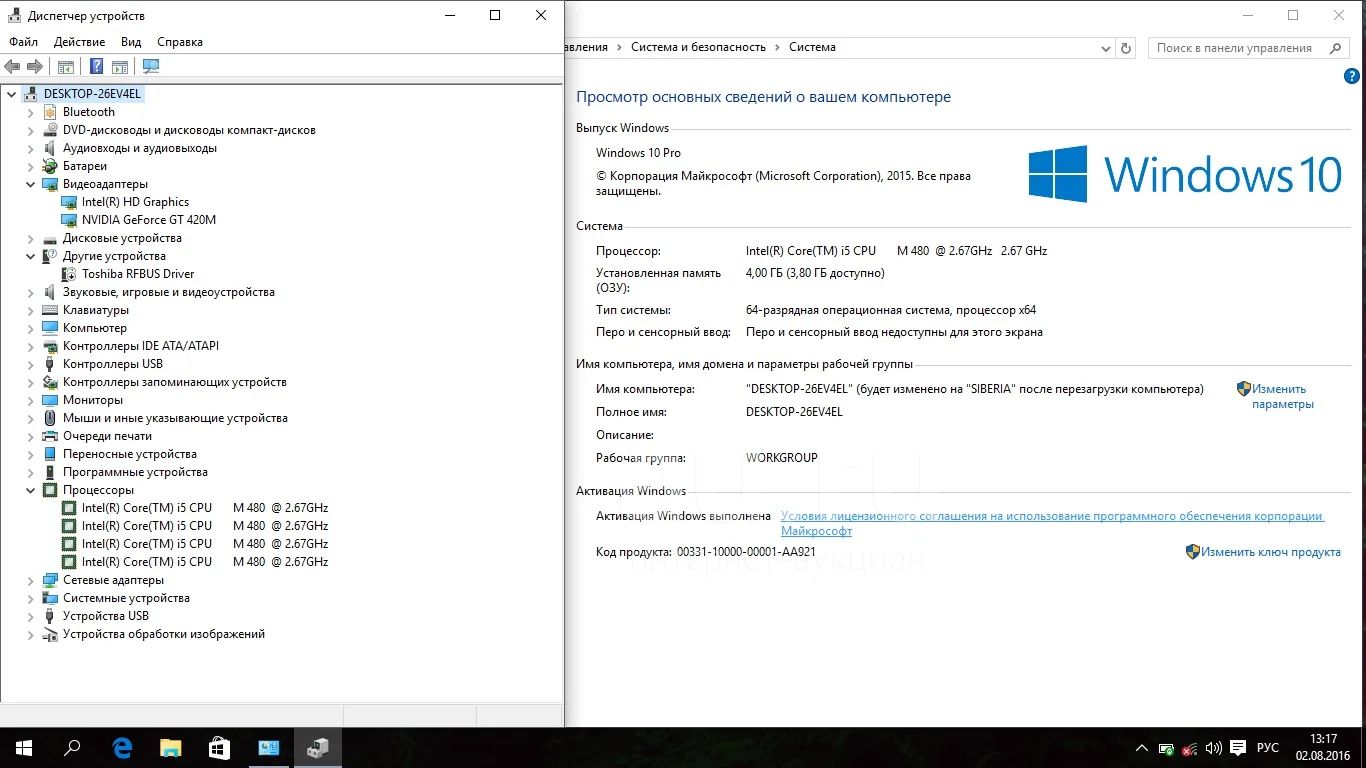Open taskbar search magnifier
Screen dimensions: 1366x768
[72, 748]
